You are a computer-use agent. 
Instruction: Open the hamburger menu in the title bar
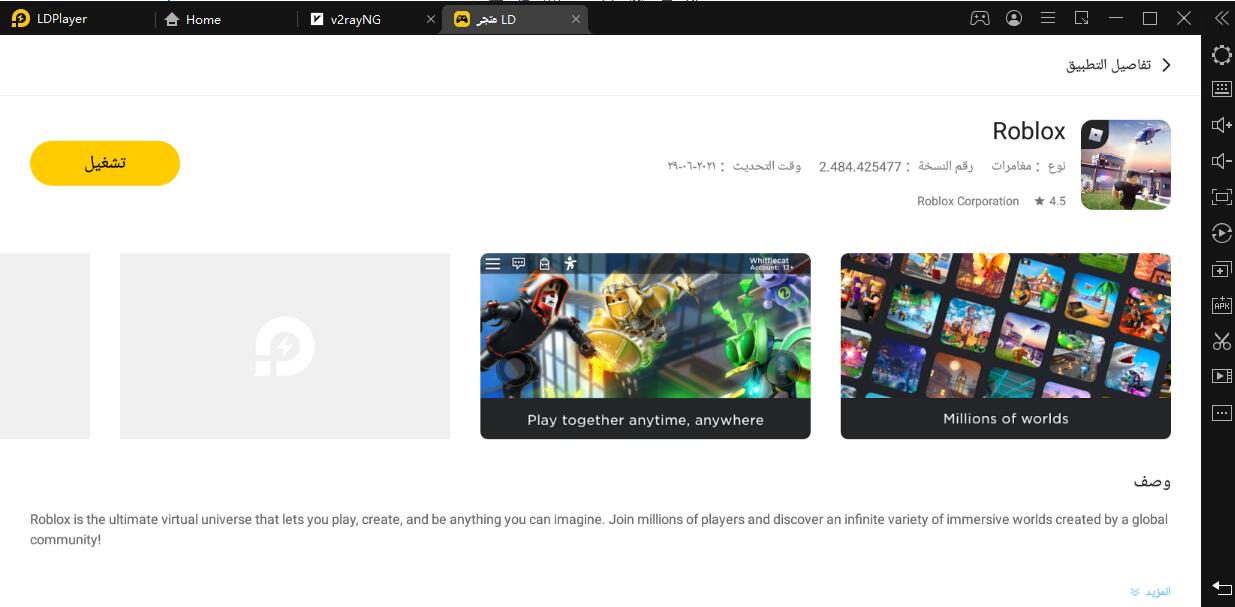(1048, 18)
